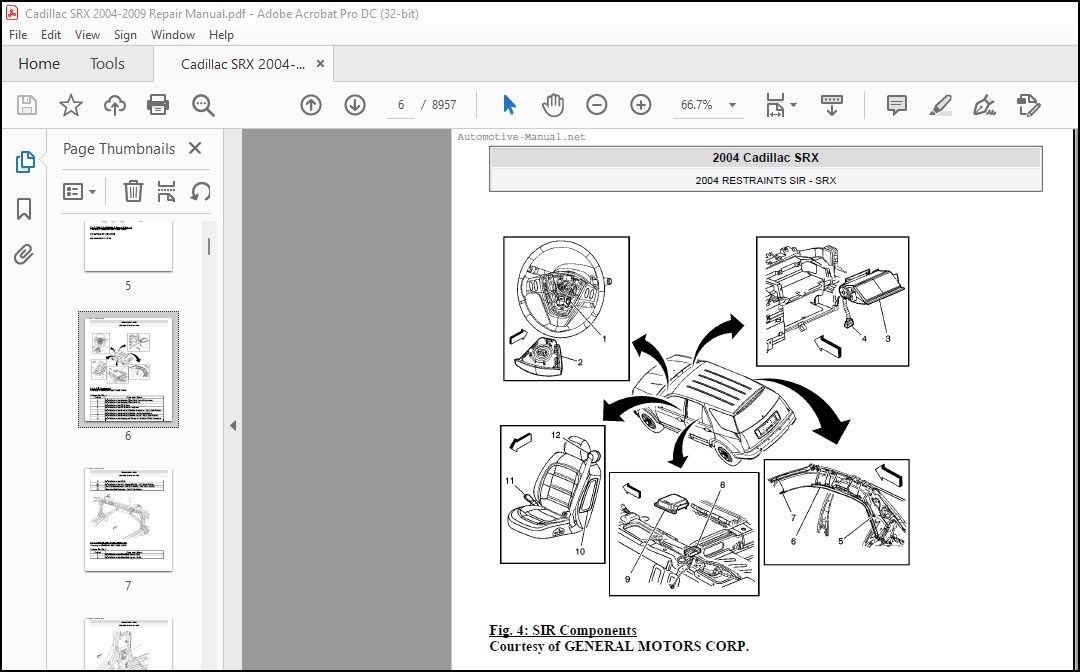Image resolution: width=1080 pixels, height=672 pixels.
Task: Select the Highlight text pen tool
Action: [940, 105]
